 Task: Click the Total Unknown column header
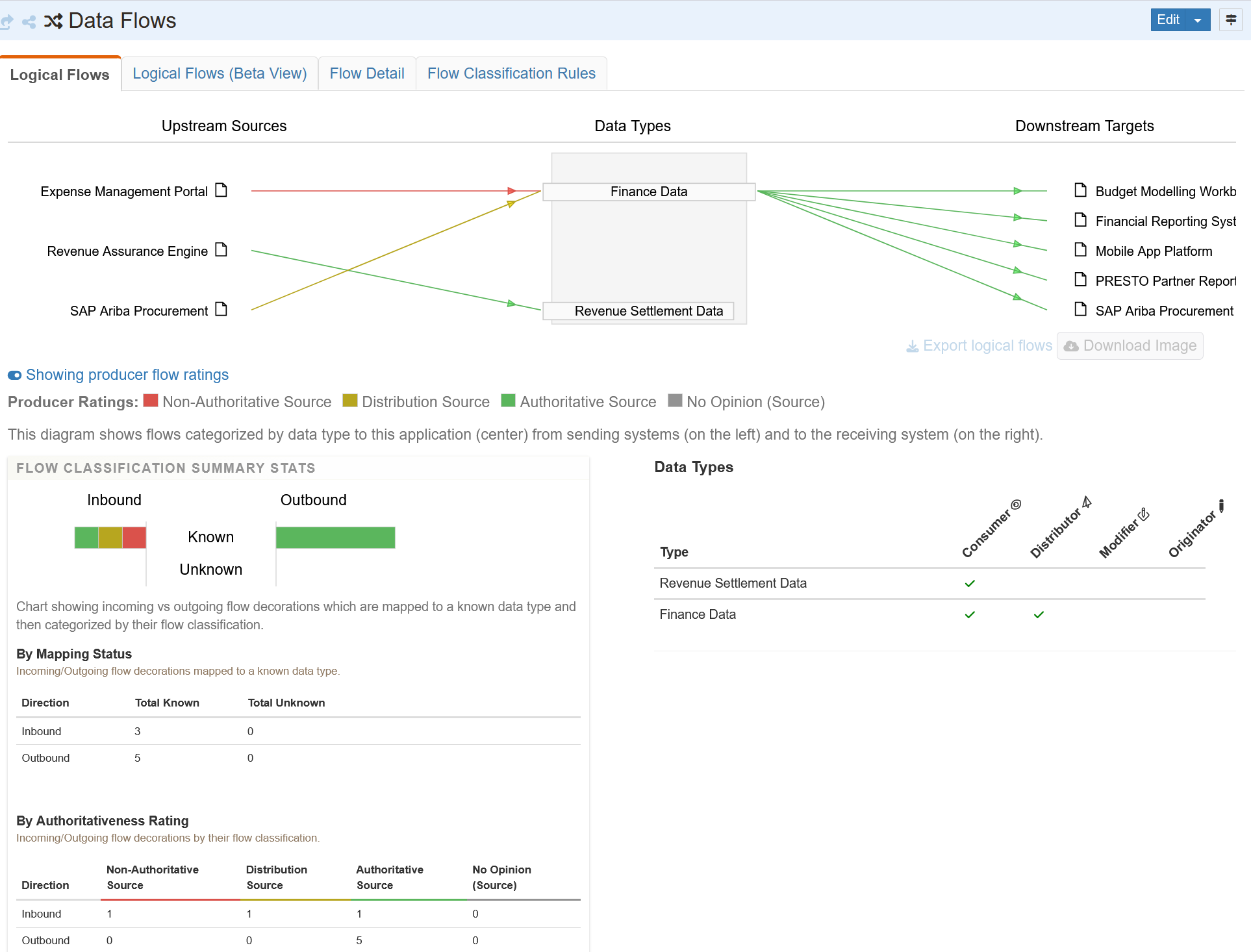coord(286,703)
